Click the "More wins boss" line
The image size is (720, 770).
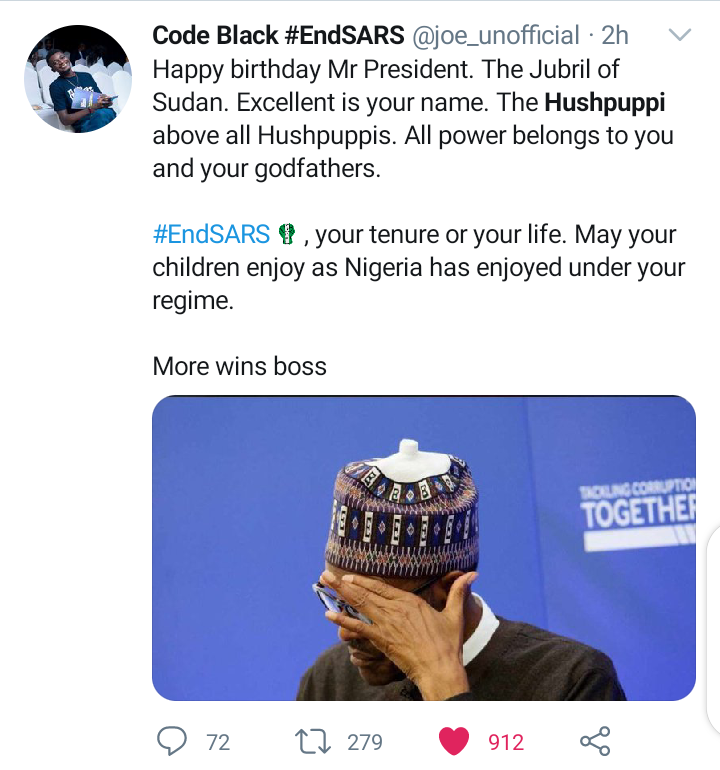click(239, 366)
